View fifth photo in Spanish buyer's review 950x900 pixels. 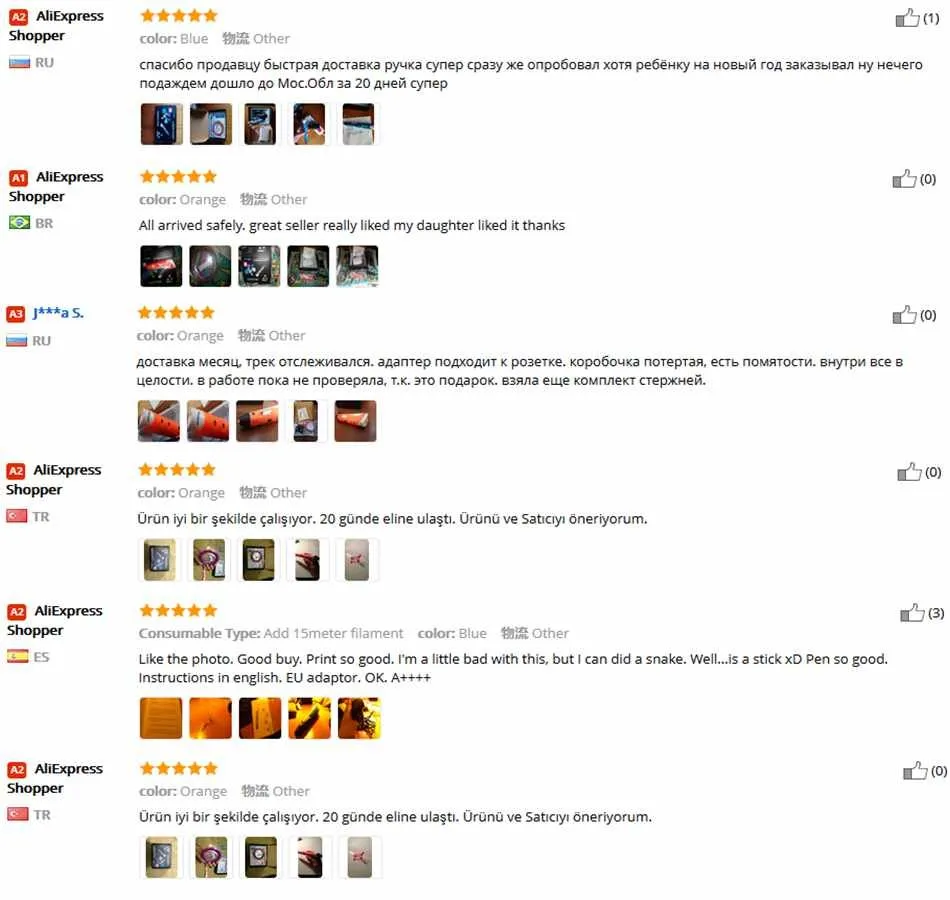point(359,718)
